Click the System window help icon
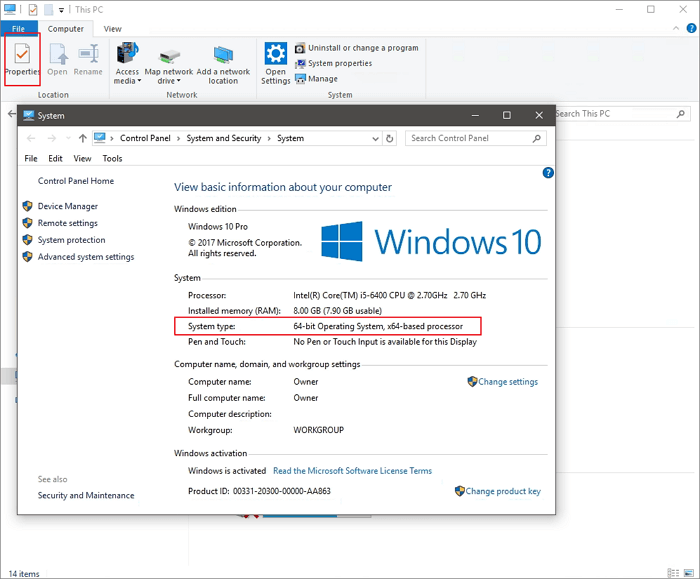The image size is (700, 579). [548, 173]
